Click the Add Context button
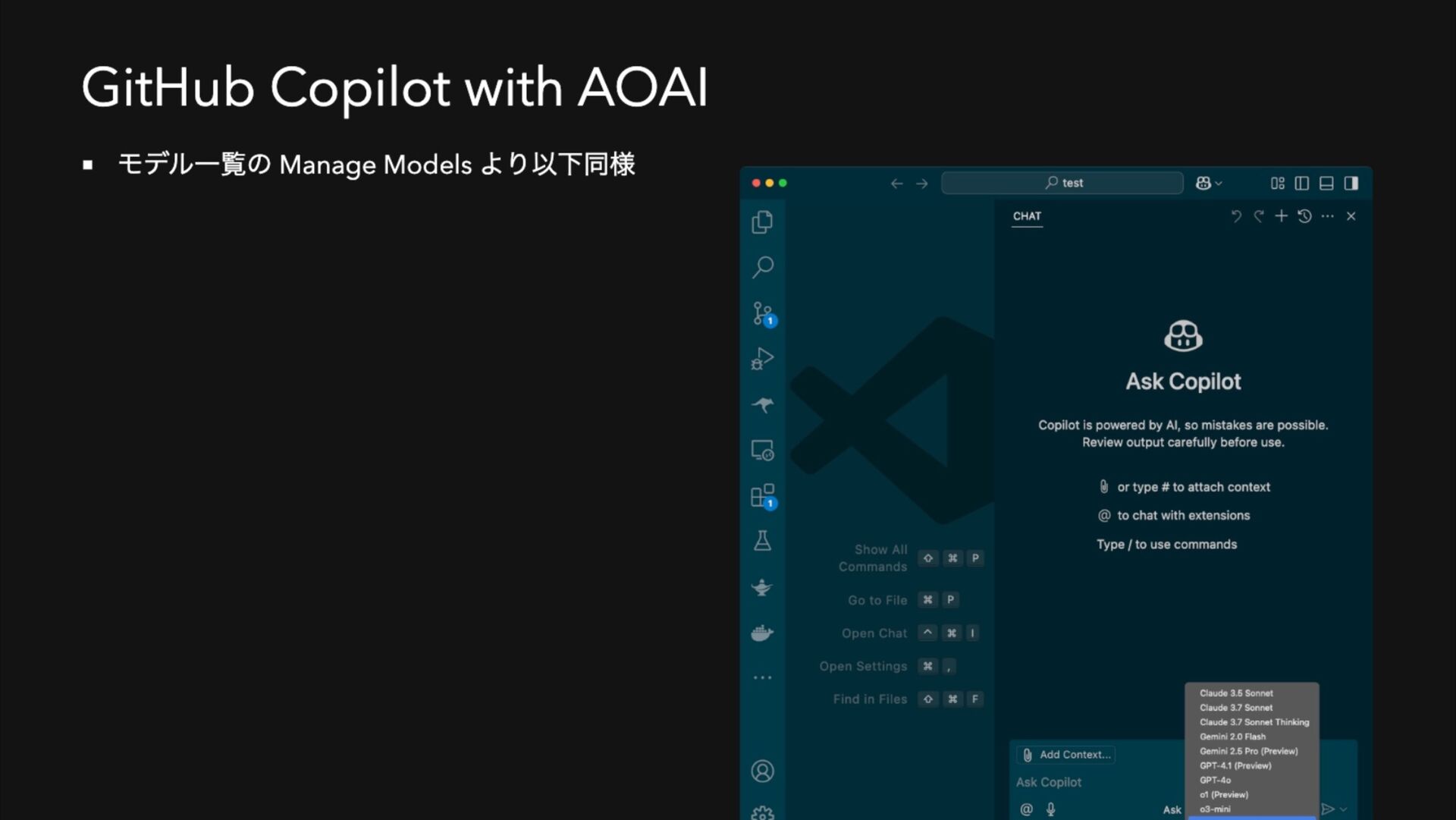This screenshot has width=1456, height=820. tap(1066, 755)
